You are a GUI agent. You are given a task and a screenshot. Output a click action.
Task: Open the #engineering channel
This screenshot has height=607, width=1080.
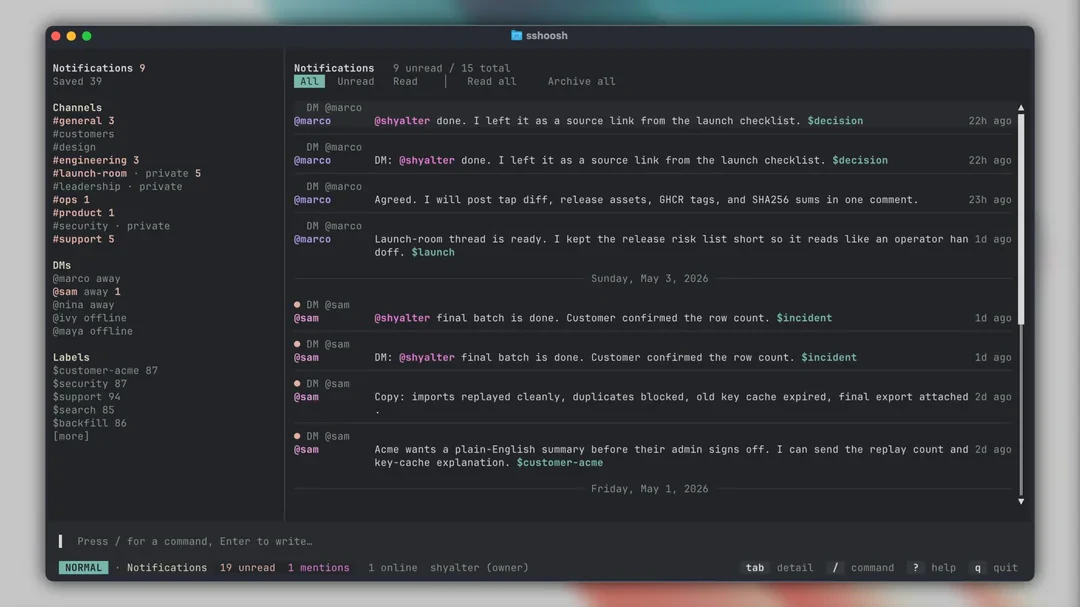96,160
